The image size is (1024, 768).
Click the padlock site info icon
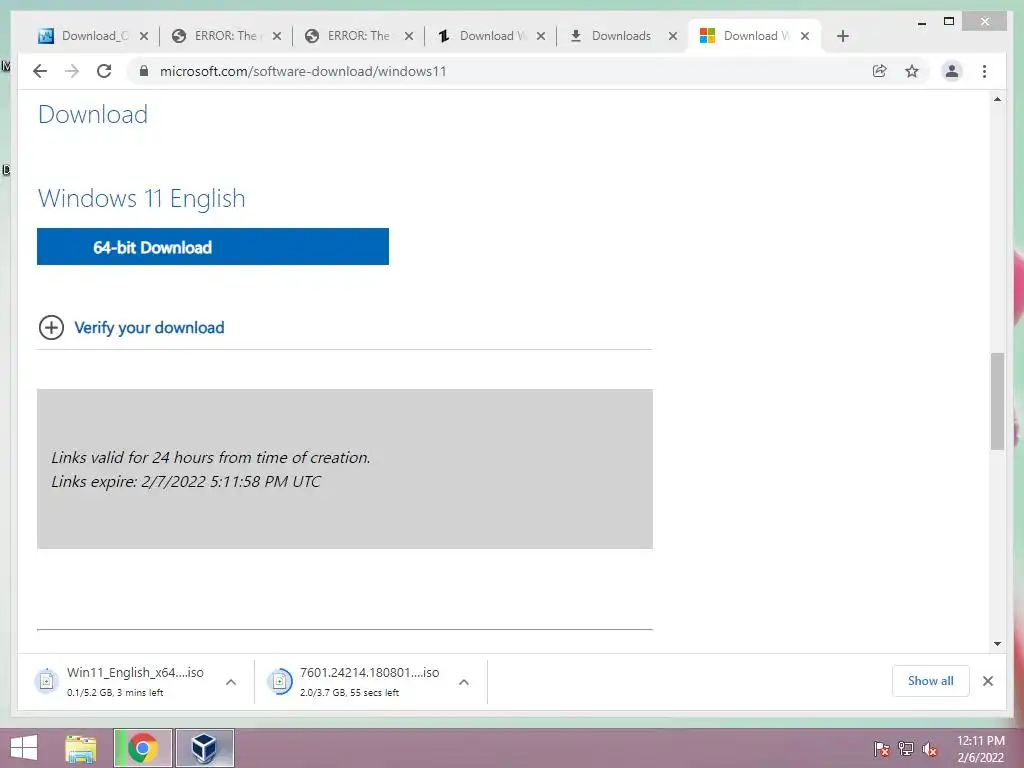tap(144, 71)
